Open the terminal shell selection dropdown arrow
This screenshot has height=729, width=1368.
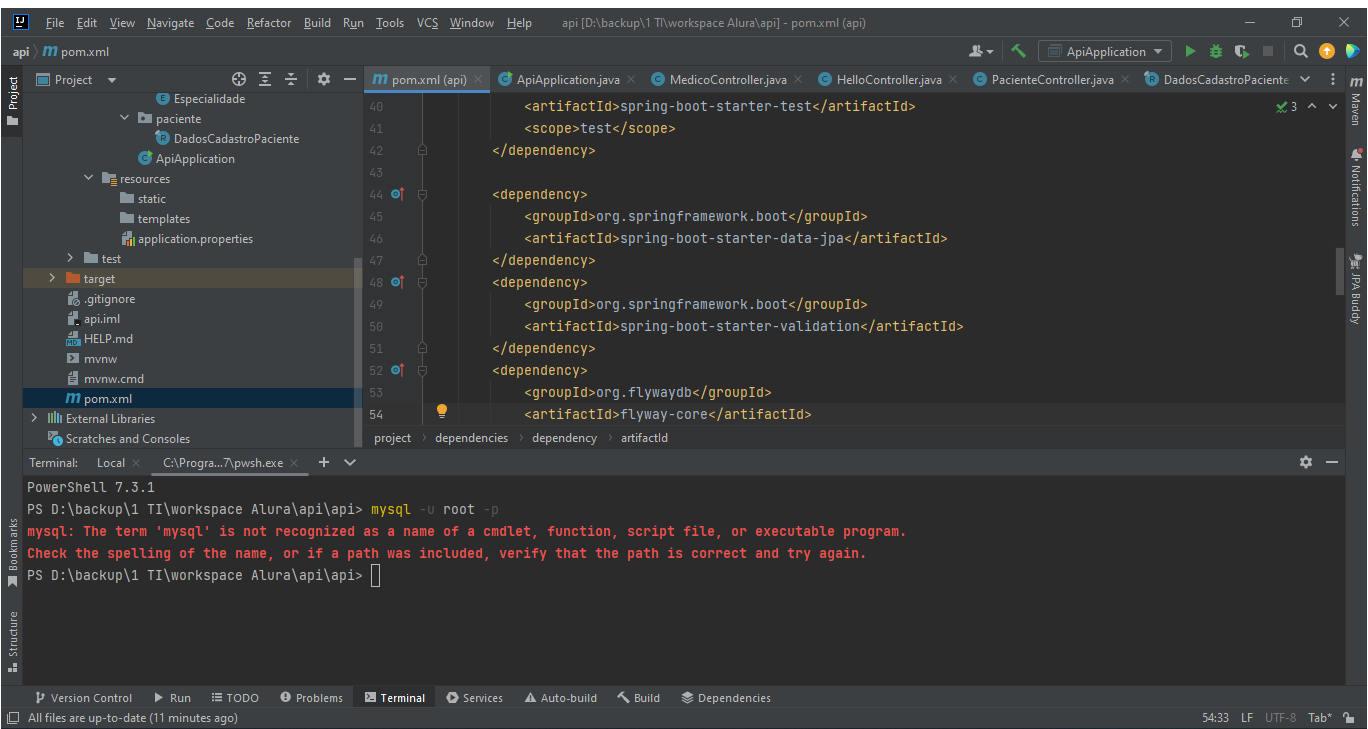click(x=350, y=462)
